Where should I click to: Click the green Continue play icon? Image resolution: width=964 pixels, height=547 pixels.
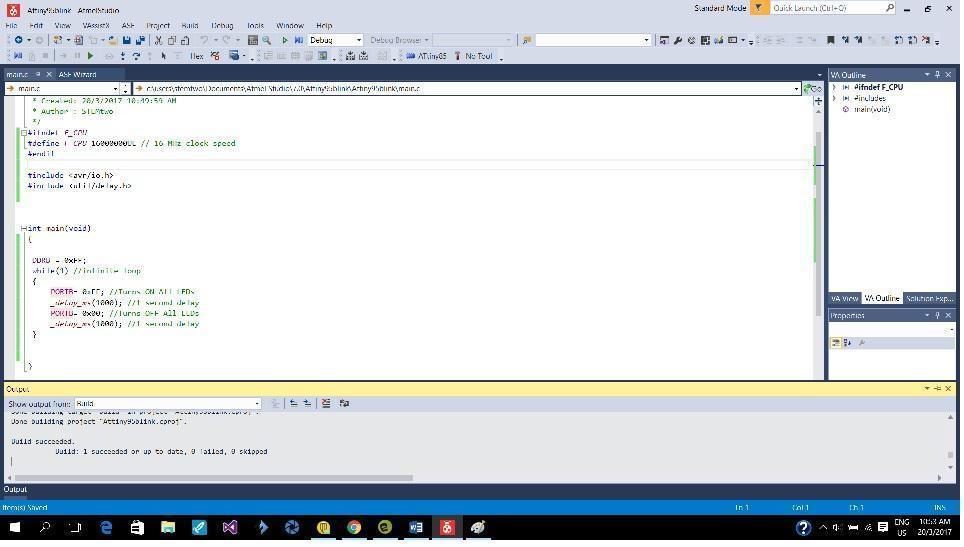(90, 56)
